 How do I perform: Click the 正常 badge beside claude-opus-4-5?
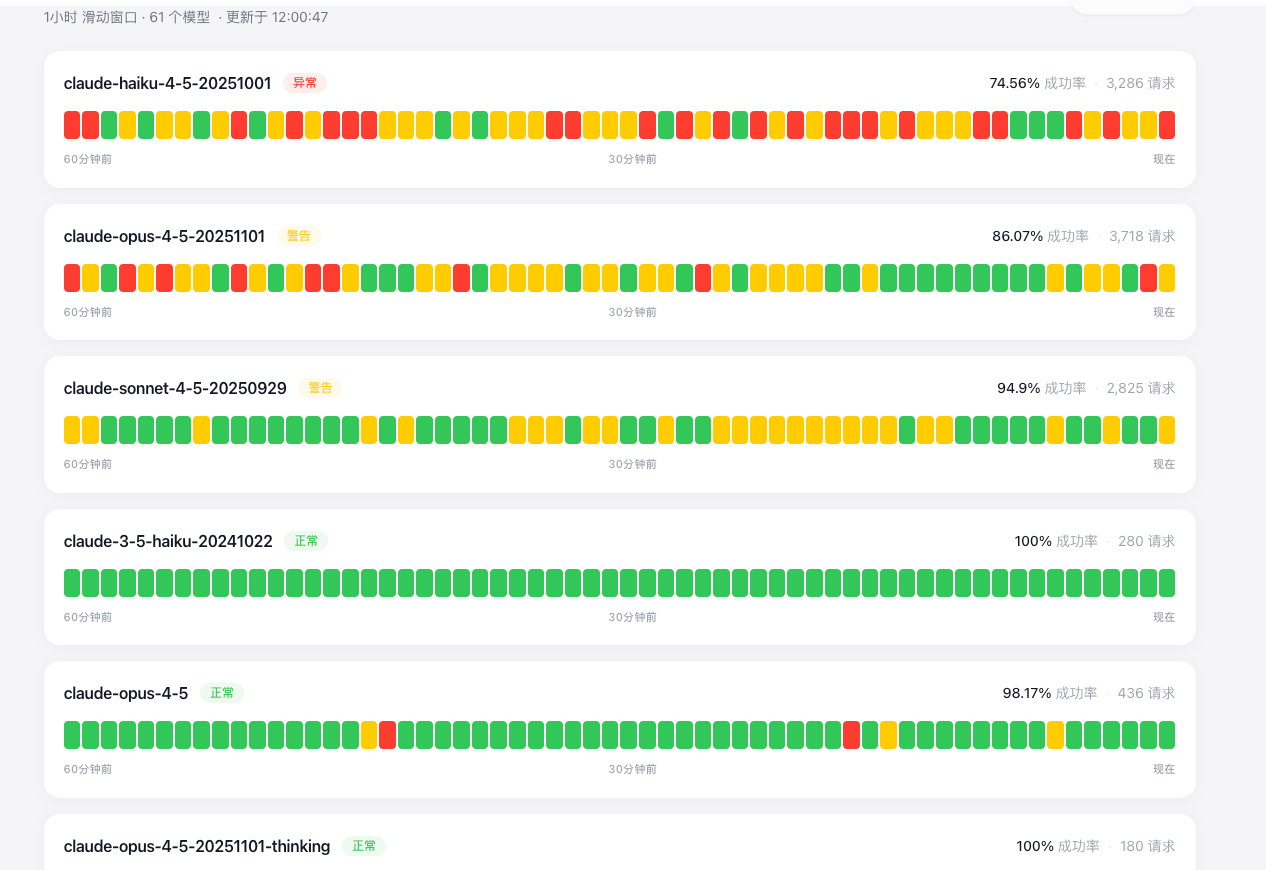click(222, 693)
